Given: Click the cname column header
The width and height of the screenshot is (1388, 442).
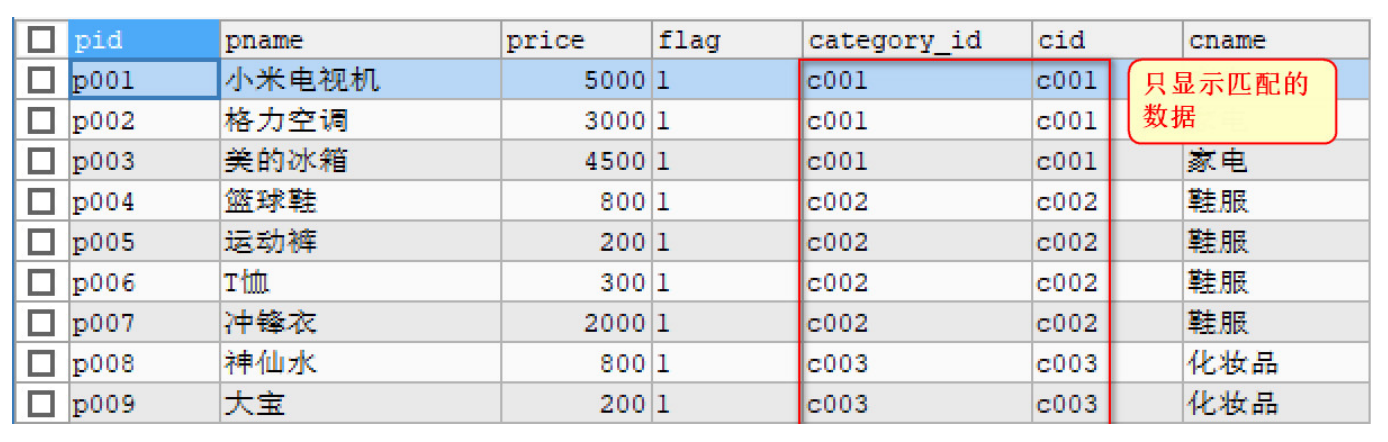Looking at the screenshot, I should [1275, 40].
